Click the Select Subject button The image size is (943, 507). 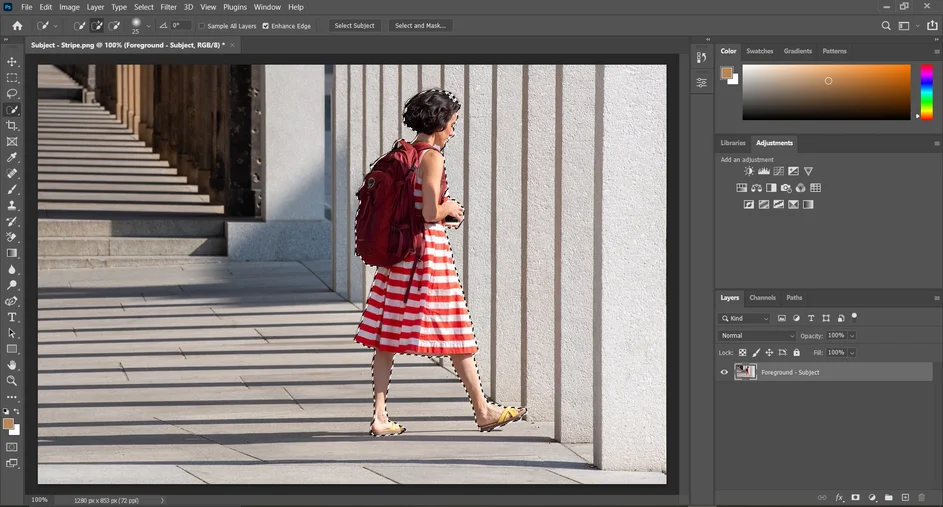[x=355, y=26]
